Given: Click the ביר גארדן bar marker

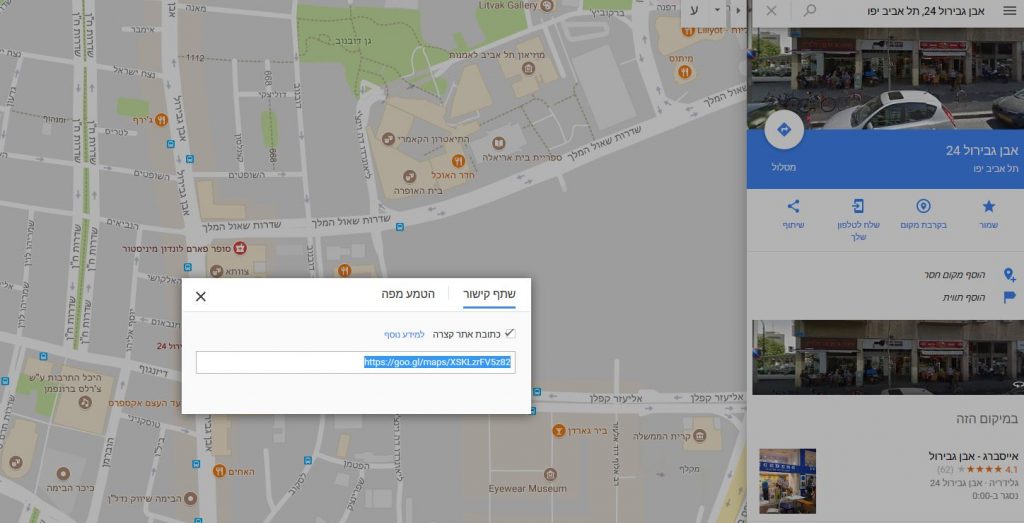Looking at the screenshot, I should [x=559, y=431].
